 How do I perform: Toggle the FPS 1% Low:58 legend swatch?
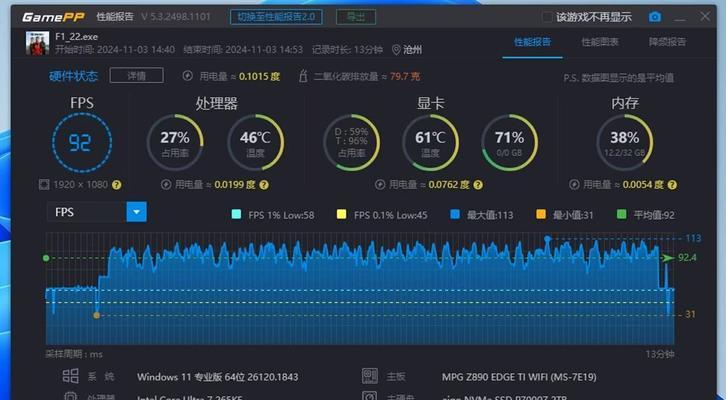(236, 214)
